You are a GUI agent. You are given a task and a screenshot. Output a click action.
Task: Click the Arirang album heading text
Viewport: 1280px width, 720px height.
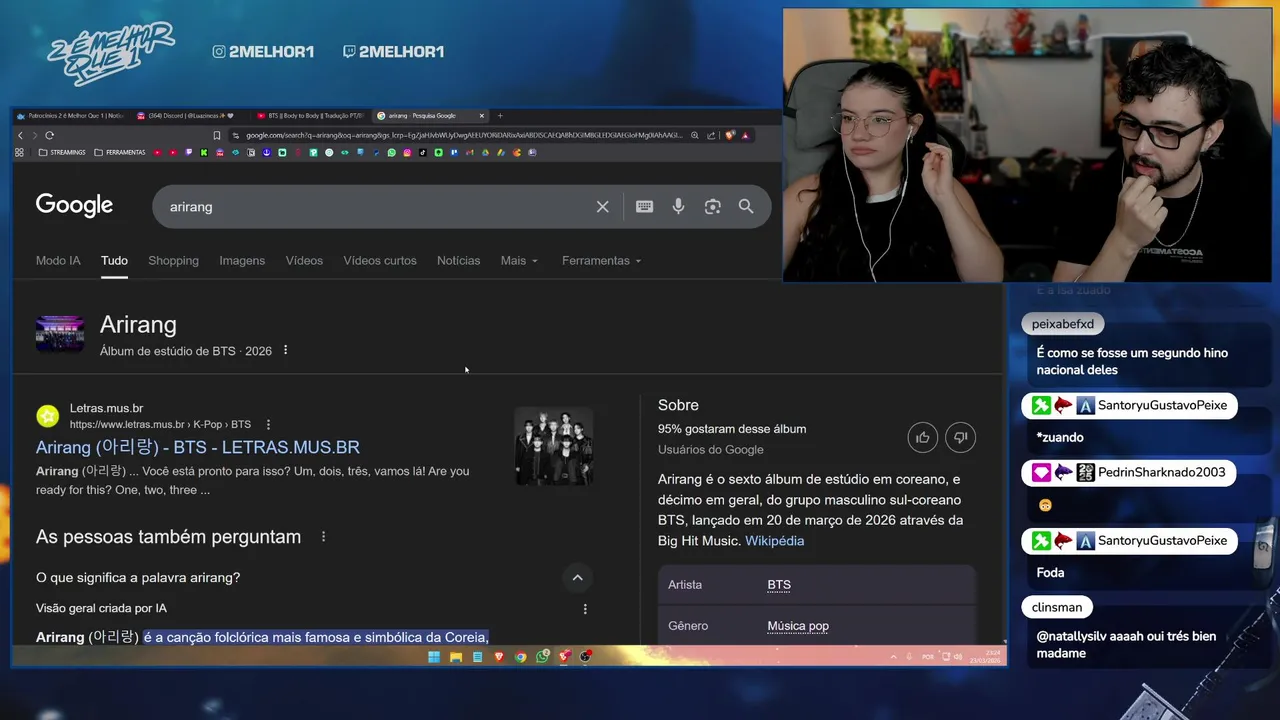click(138, 324)
